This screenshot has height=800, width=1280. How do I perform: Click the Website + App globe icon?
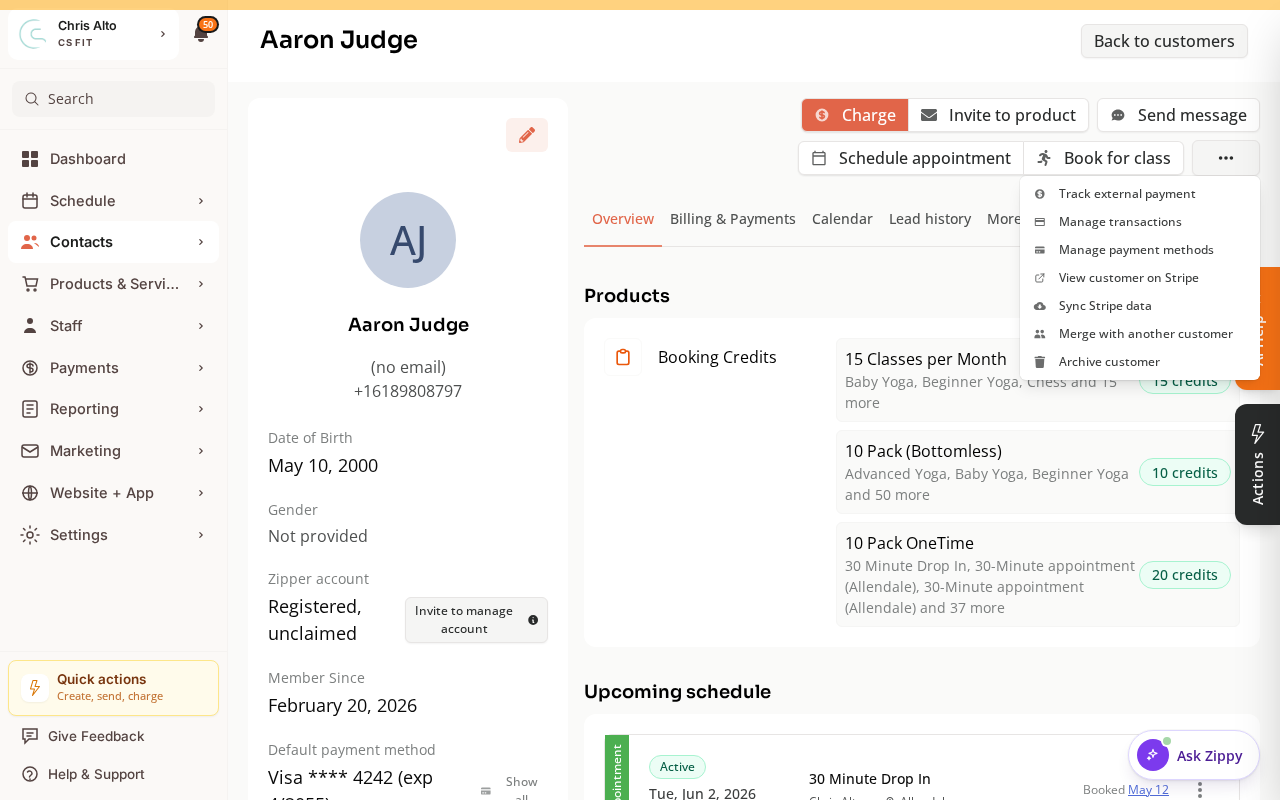[30, 493]
